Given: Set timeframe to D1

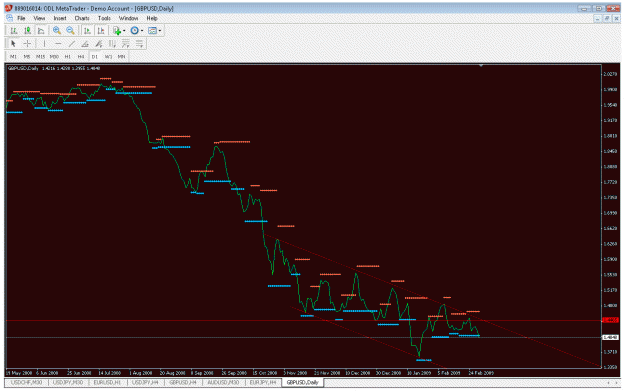Looking at the screenshot, I should pyautogui.click(x=95, y=57).
